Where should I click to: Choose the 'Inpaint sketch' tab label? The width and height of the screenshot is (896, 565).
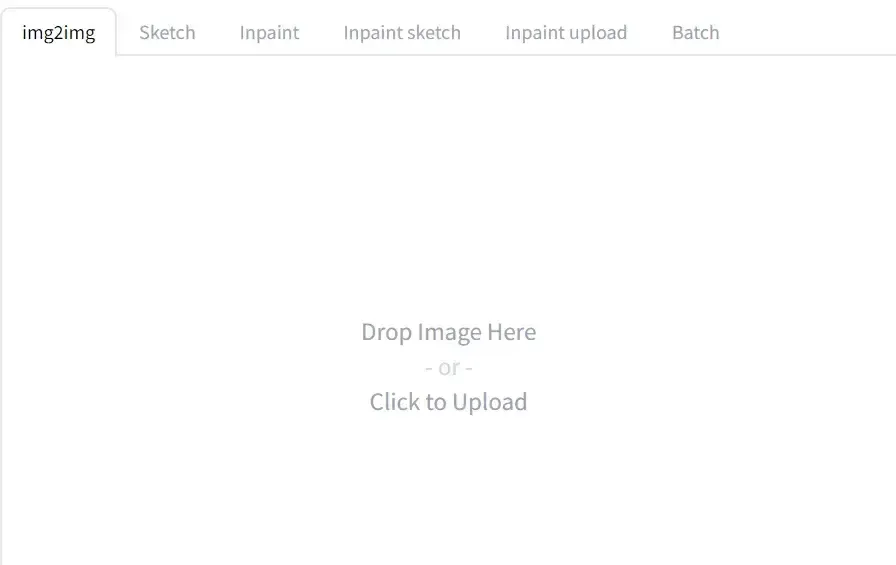click(402, 33)
